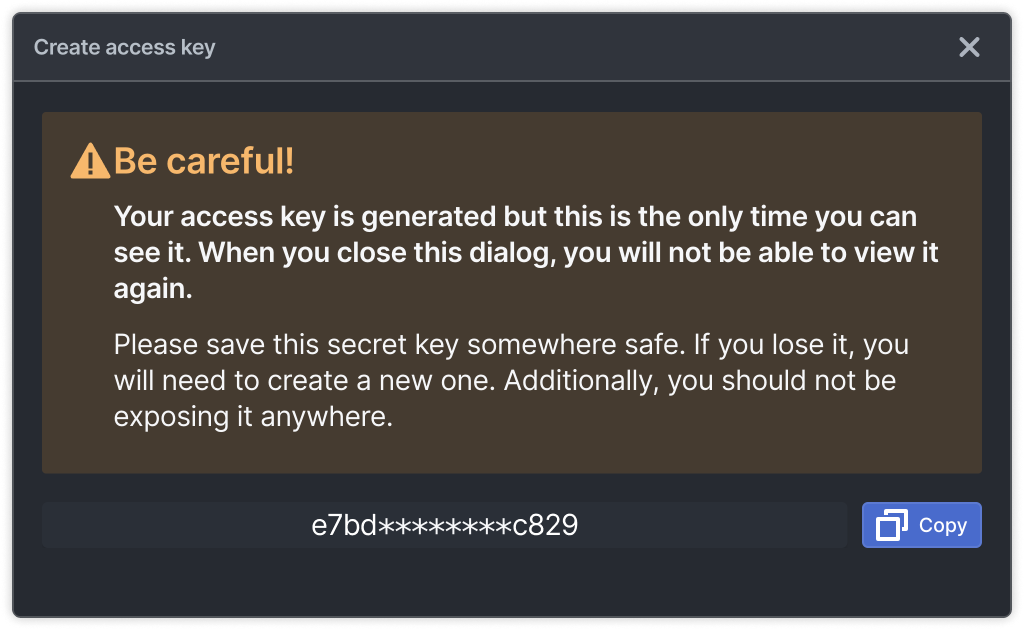Copy the access key using Copy label

(x=942, y=526)
